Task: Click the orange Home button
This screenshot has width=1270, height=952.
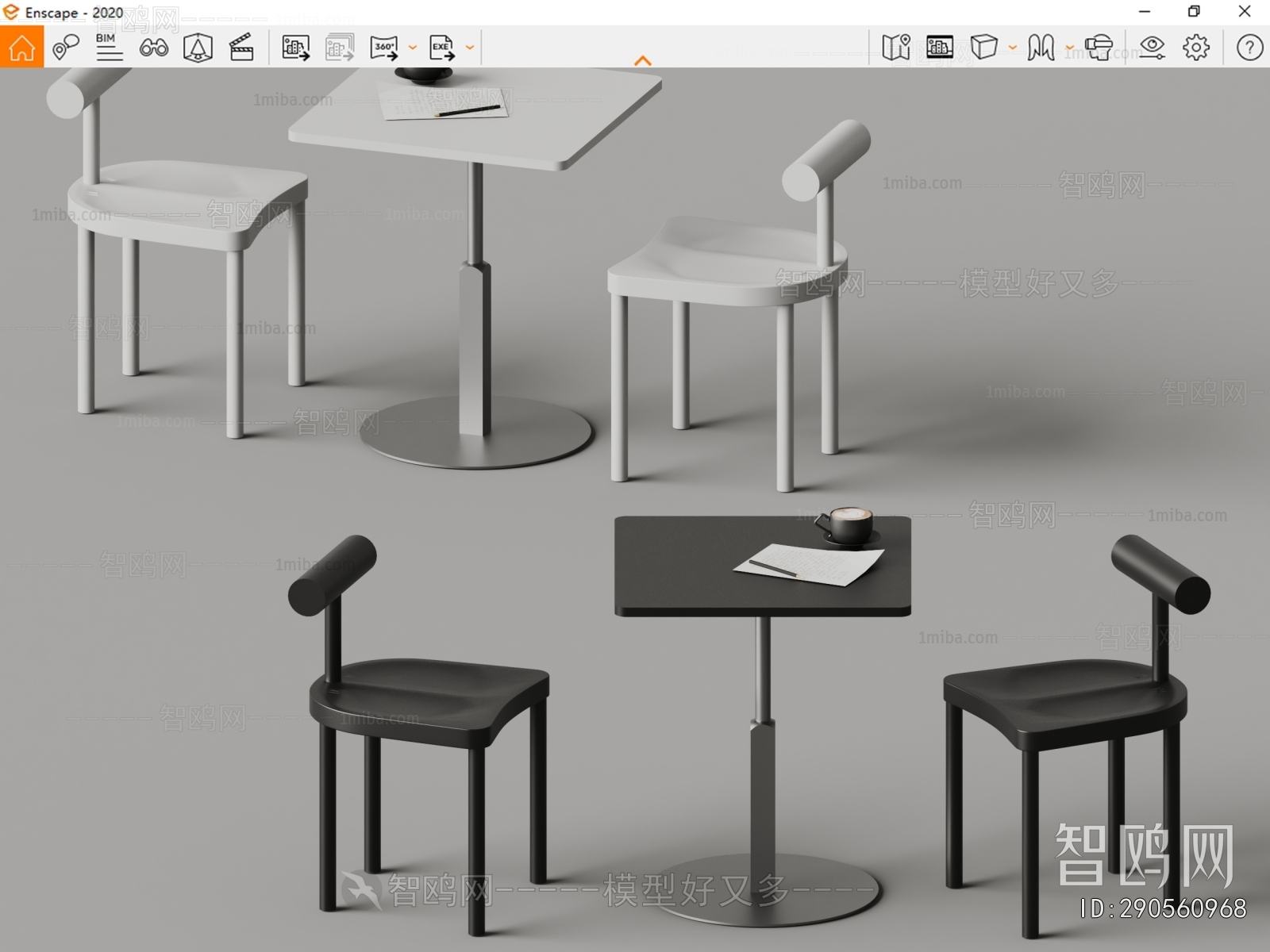Action: click(x=21, y=47)
